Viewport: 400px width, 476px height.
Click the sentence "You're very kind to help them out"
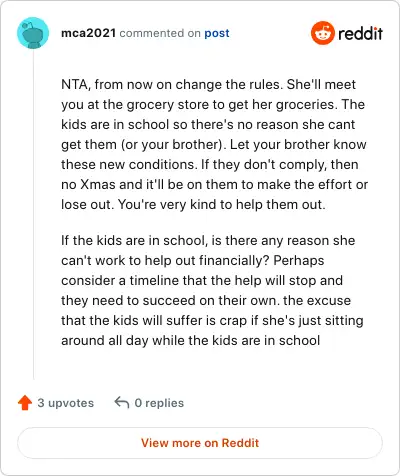(221, 205)
